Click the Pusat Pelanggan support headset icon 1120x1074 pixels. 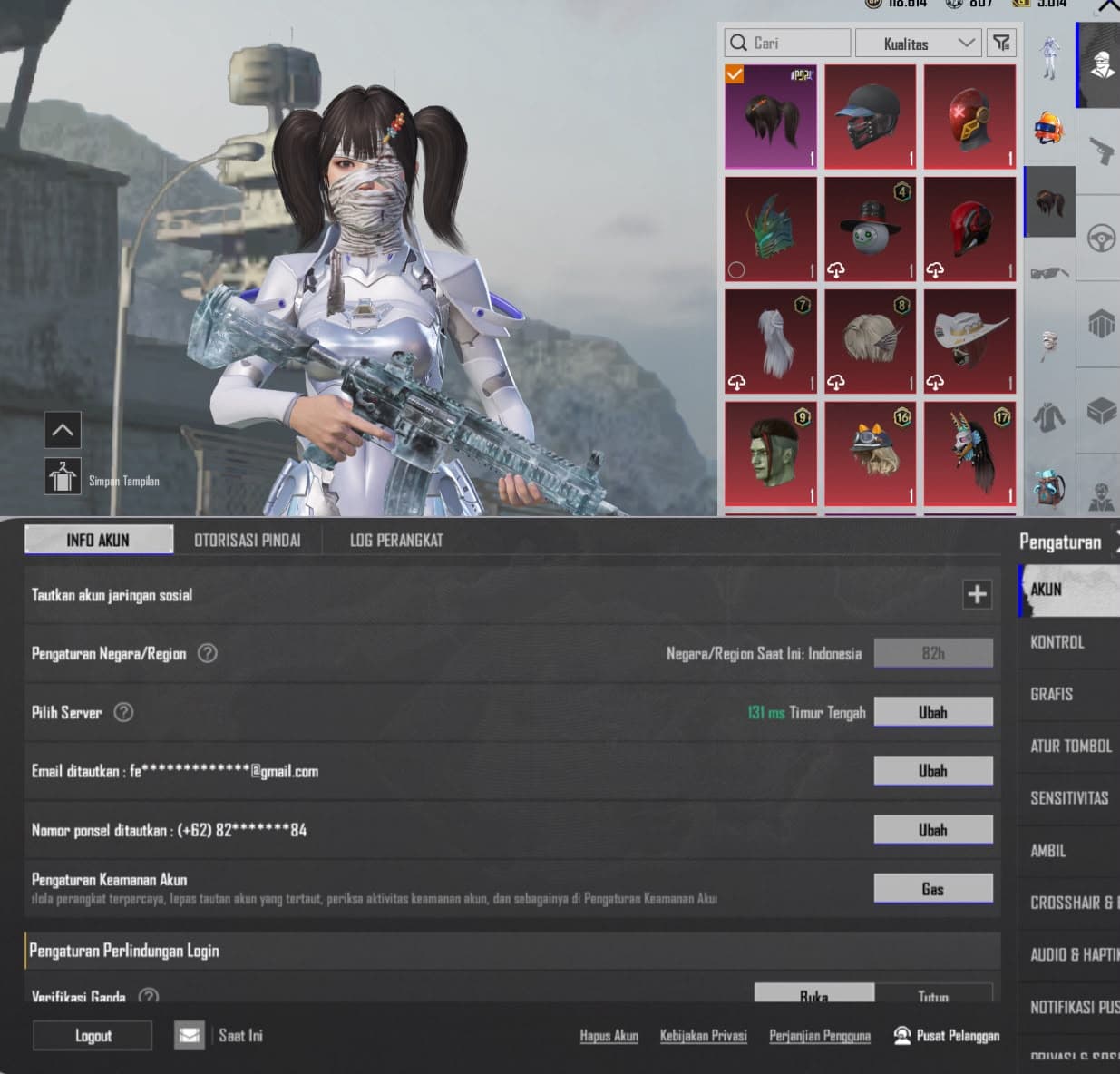click(902, 1035)
